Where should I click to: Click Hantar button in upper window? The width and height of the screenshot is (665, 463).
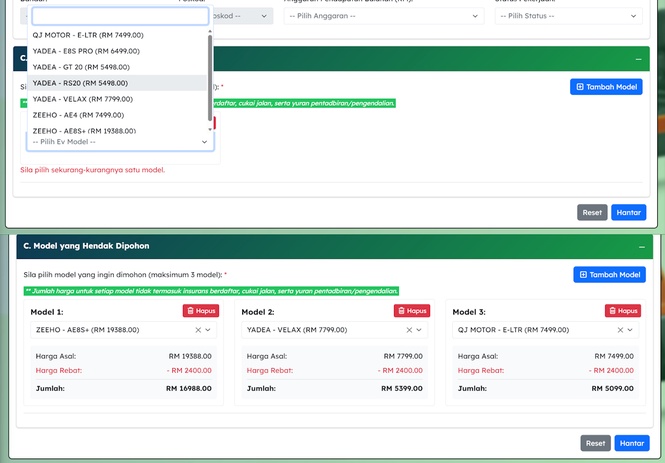pyautogui.click(x=629, y=212)
